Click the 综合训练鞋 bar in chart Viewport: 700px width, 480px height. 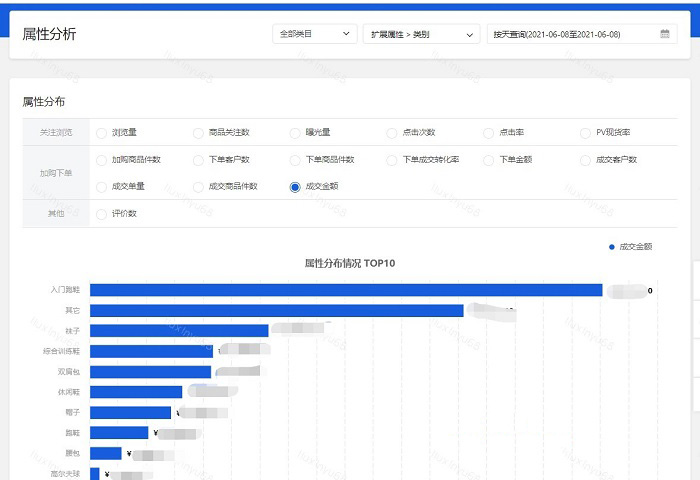pos(151,351)
